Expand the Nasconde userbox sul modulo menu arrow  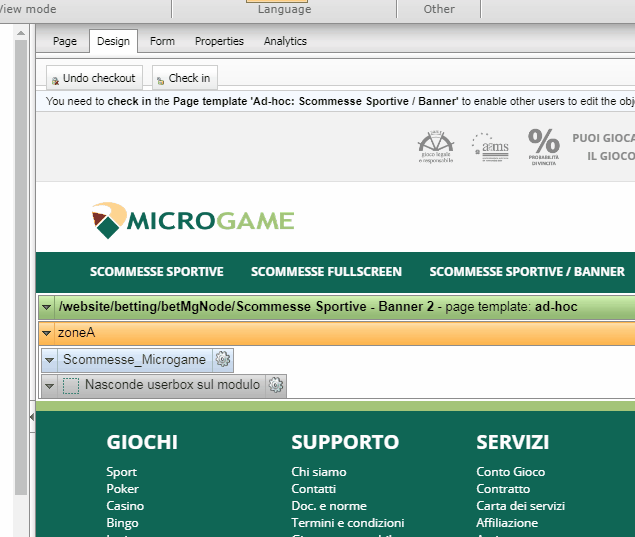[x=50, y=386]
